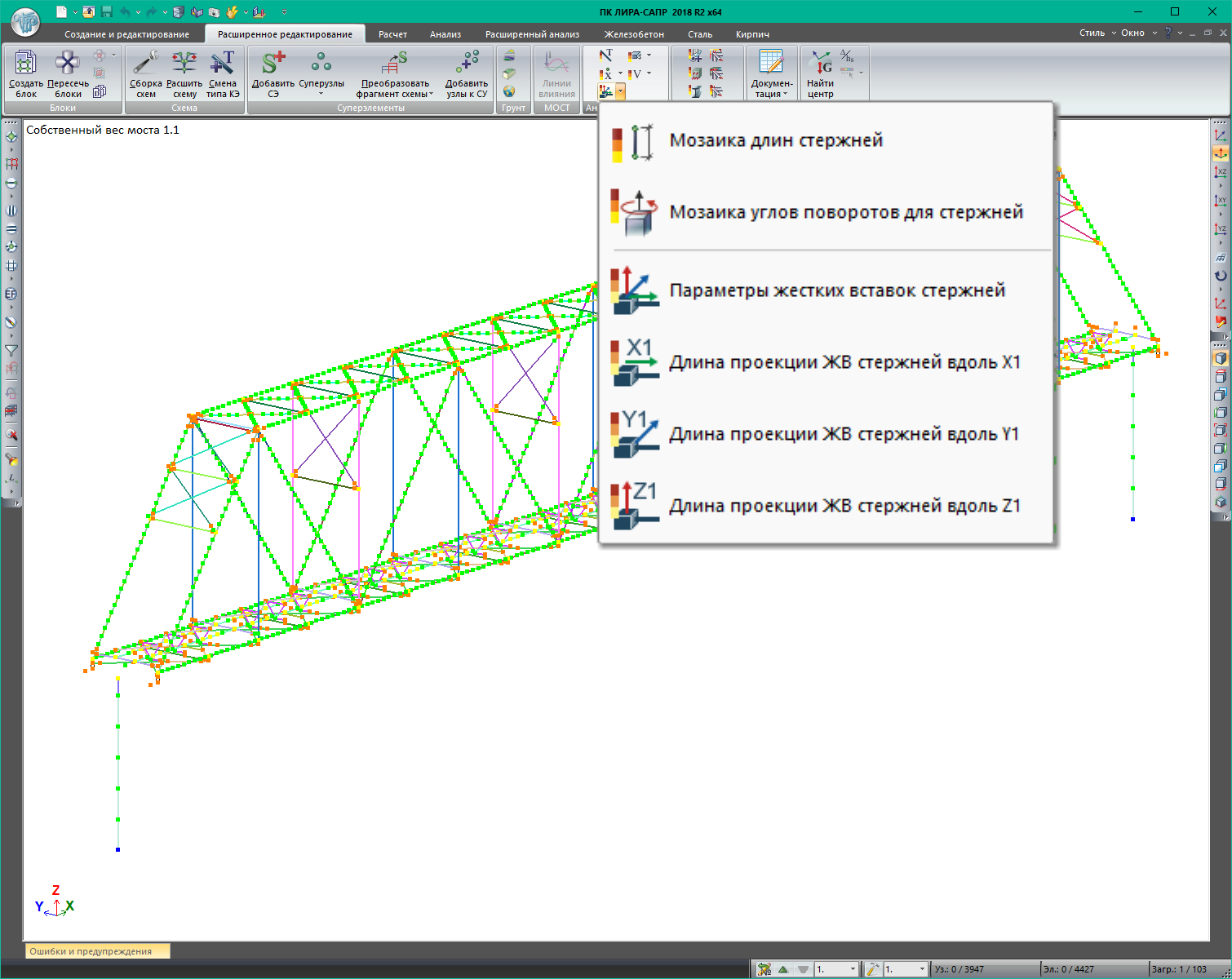Click the Создать блок icon
Image resolution: width=1232 pixels, height=979 pixels.
(26, 73)
